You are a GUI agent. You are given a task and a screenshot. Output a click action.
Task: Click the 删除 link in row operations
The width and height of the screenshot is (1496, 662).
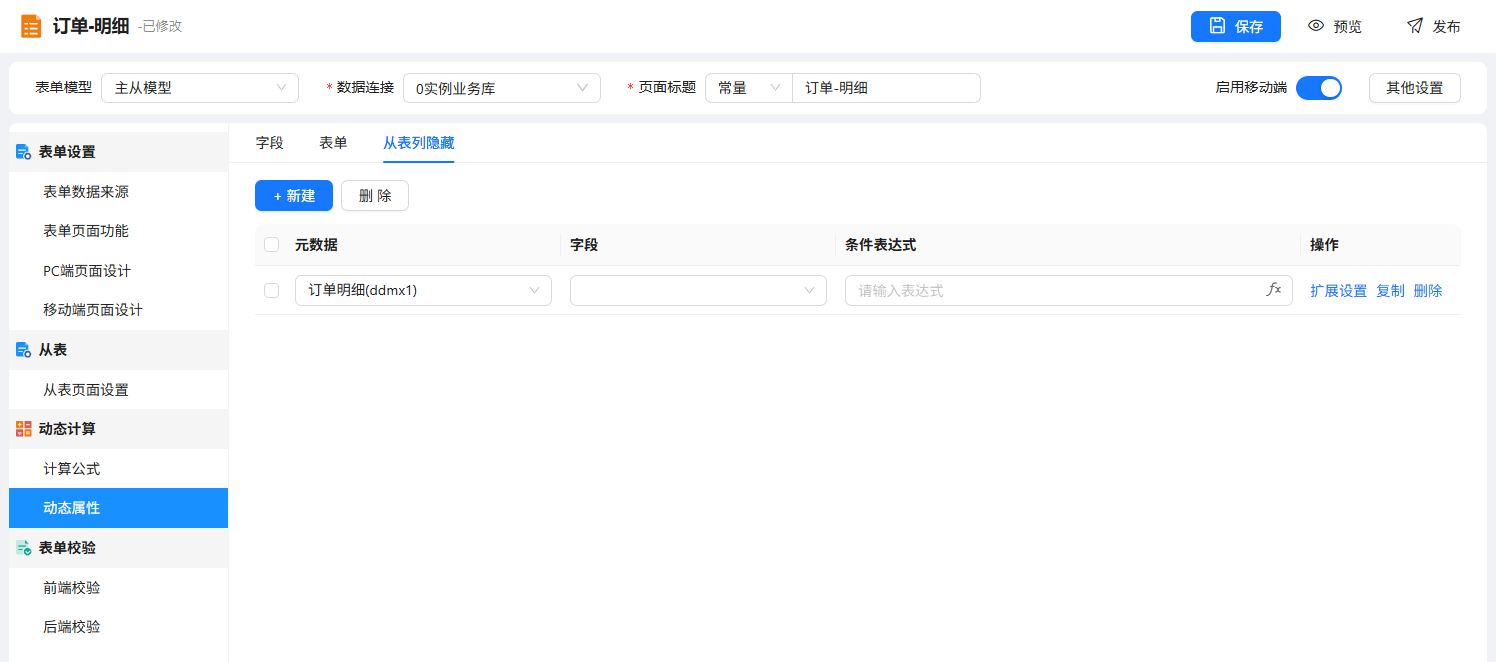click(x=1428, y=291)
